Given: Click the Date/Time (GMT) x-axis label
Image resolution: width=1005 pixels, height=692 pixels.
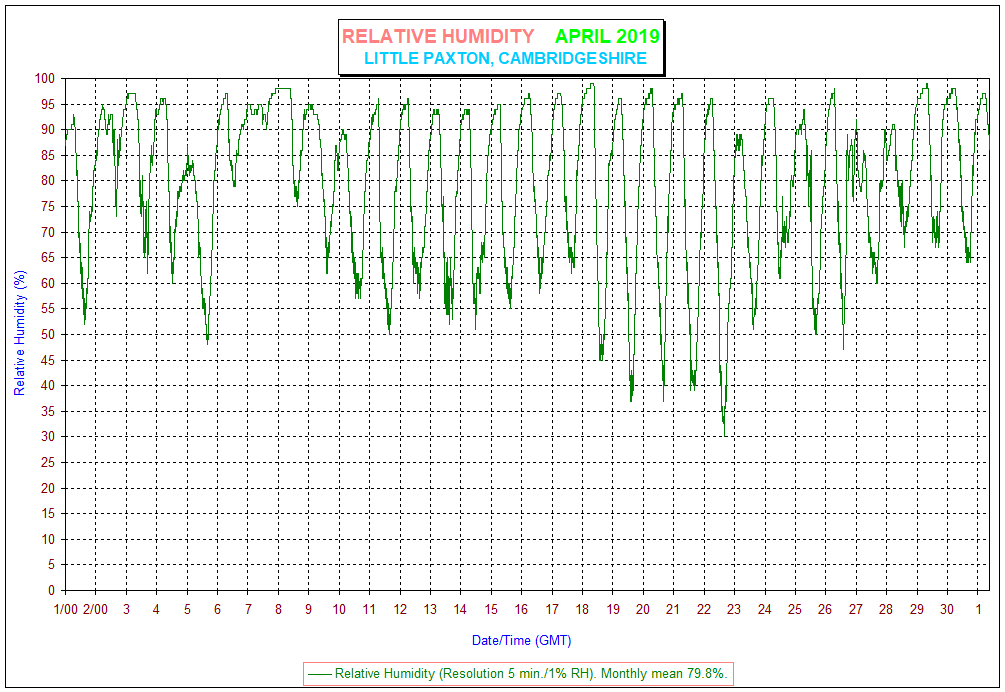Looking at the screenshot, I should (521, 640).
